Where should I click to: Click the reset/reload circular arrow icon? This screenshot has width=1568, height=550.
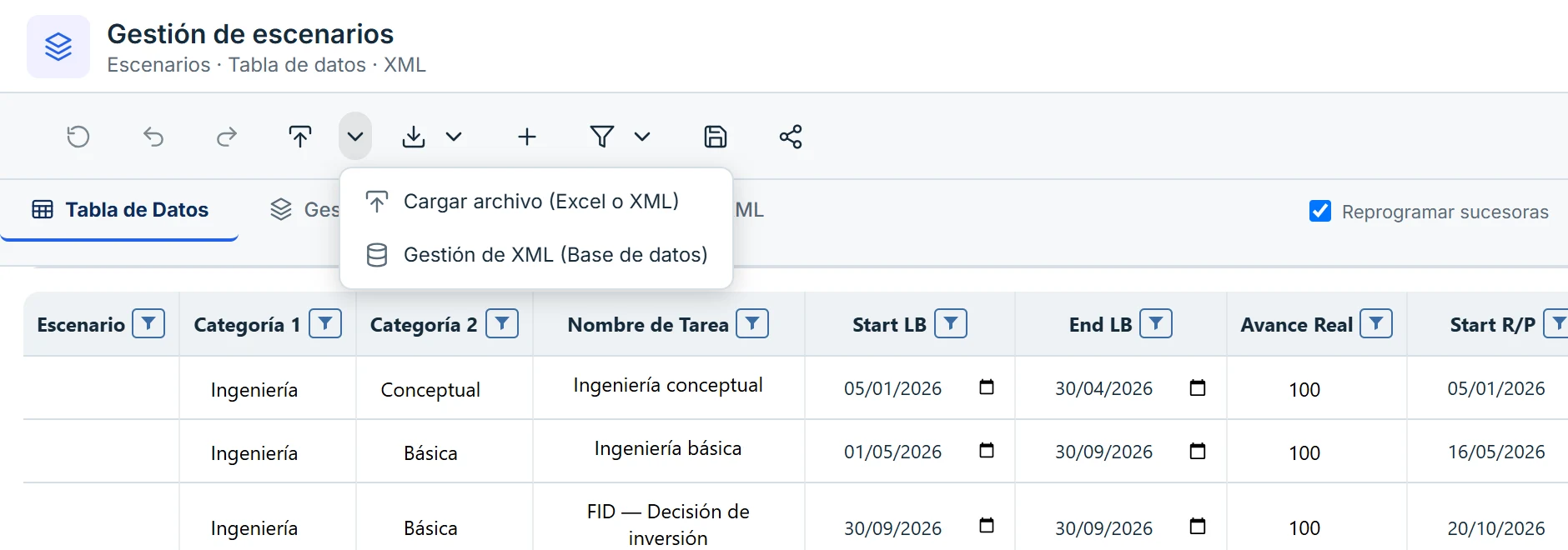[78, 137]
